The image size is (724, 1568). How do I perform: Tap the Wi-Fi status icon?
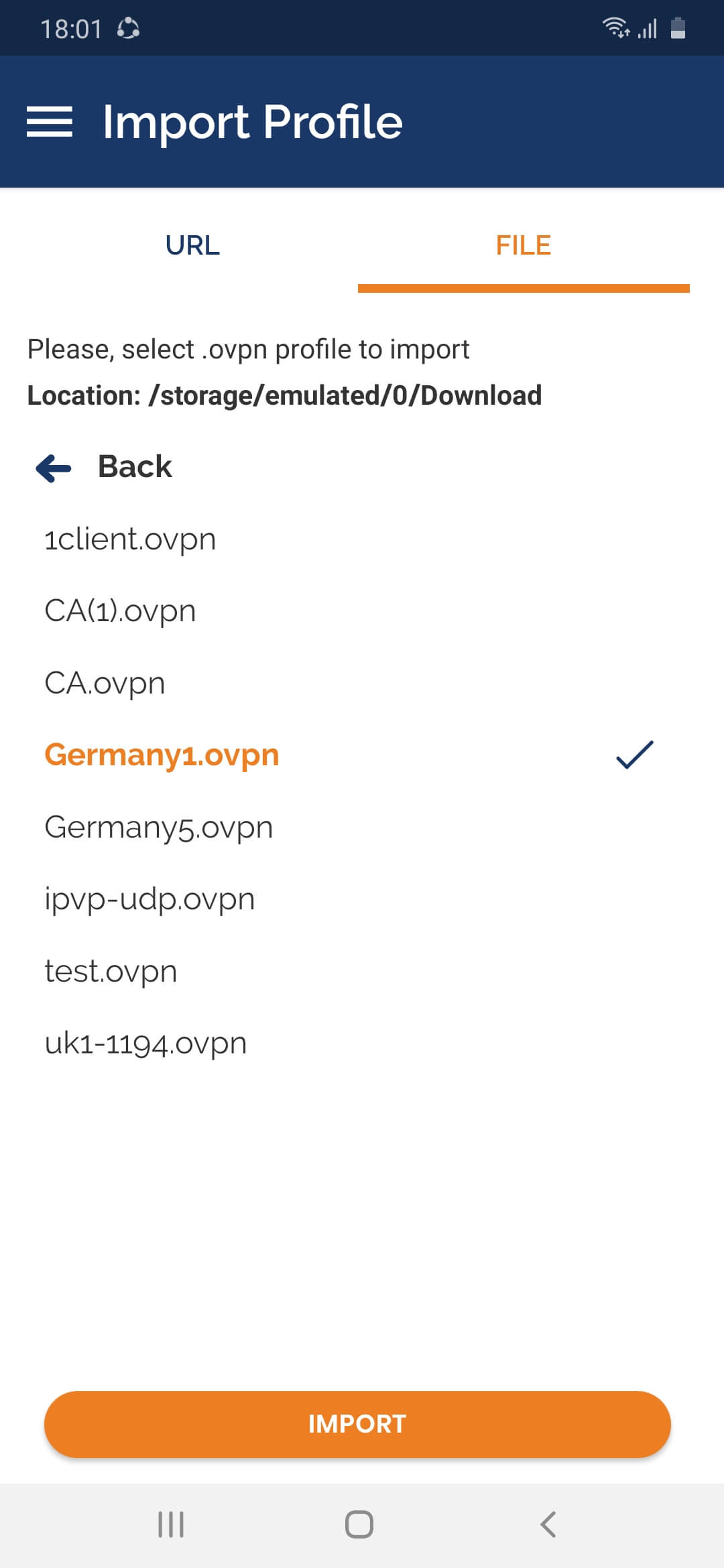click(x=615, y=27)
